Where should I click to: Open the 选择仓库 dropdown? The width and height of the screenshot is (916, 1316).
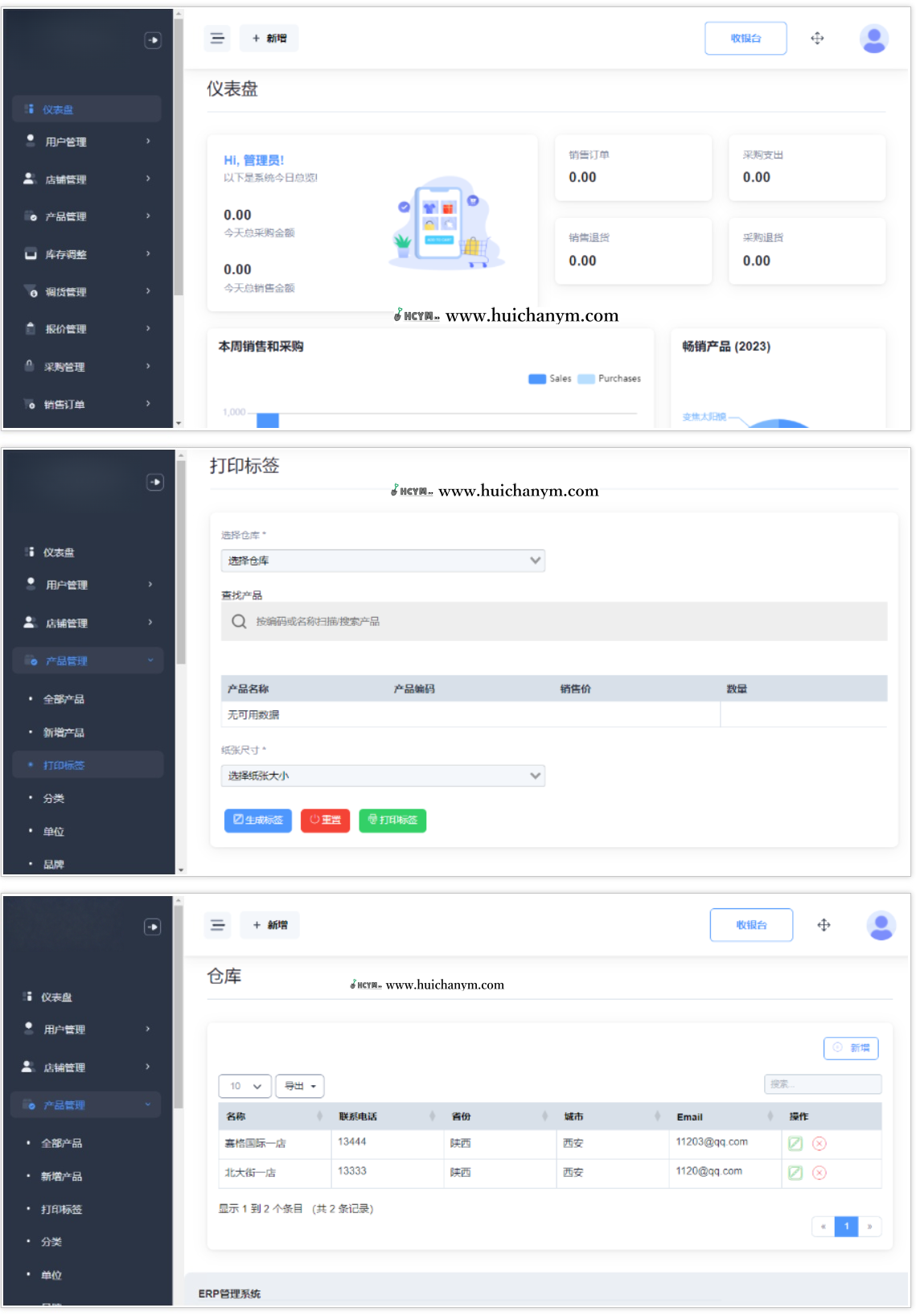[383, 561]
